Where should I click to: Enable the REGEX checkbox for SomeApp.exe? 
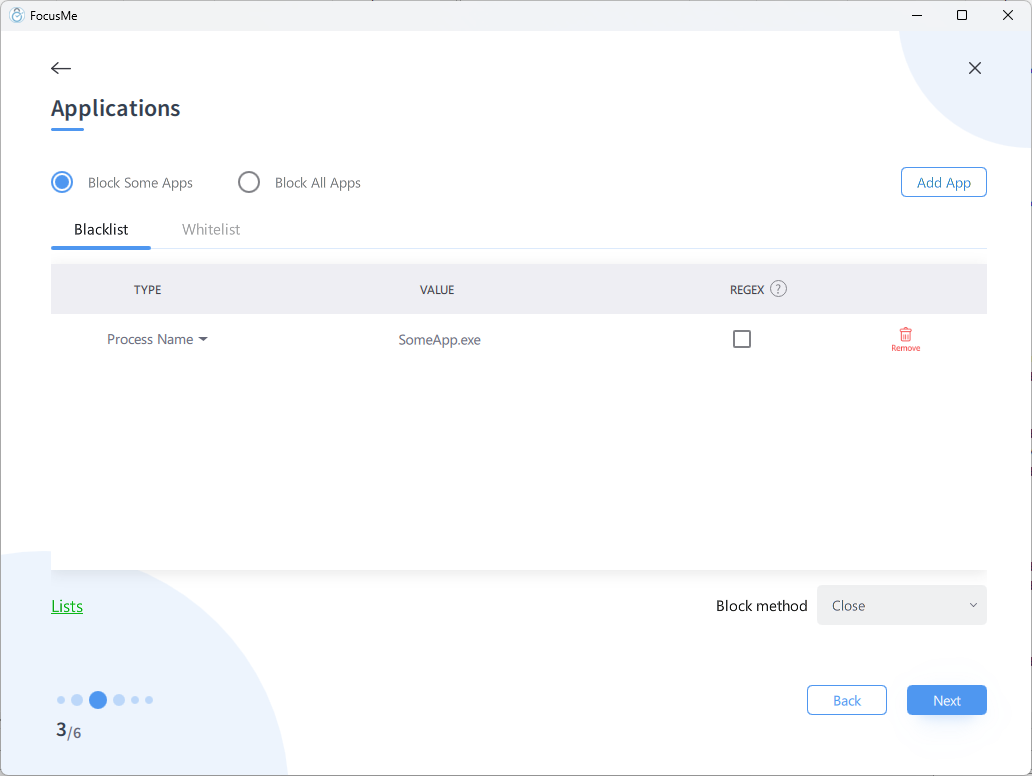[x=742, y=339]
